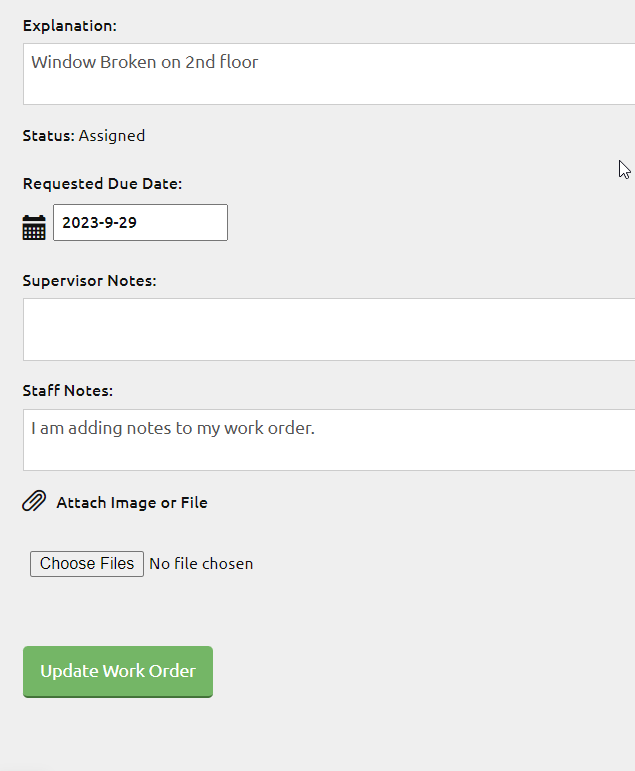Focus the empty Supervisor Notes text box
Image resolution: width=635 pixels, height=771 pixels.
click(328, 329)
